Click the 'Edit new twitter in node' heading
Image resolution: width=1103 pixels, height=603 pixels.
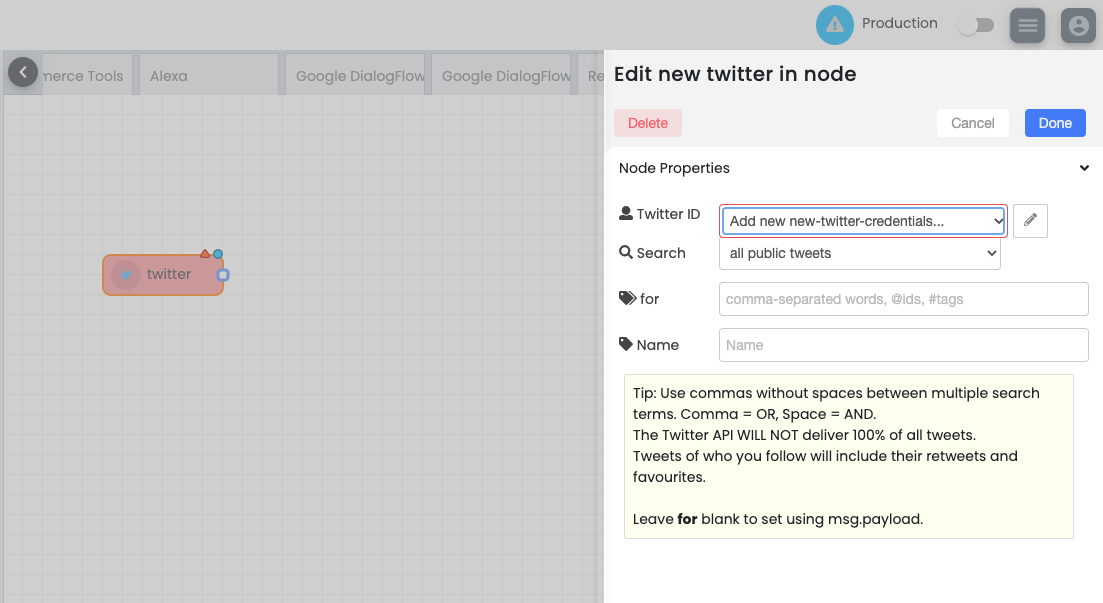[x=735, y=74]
